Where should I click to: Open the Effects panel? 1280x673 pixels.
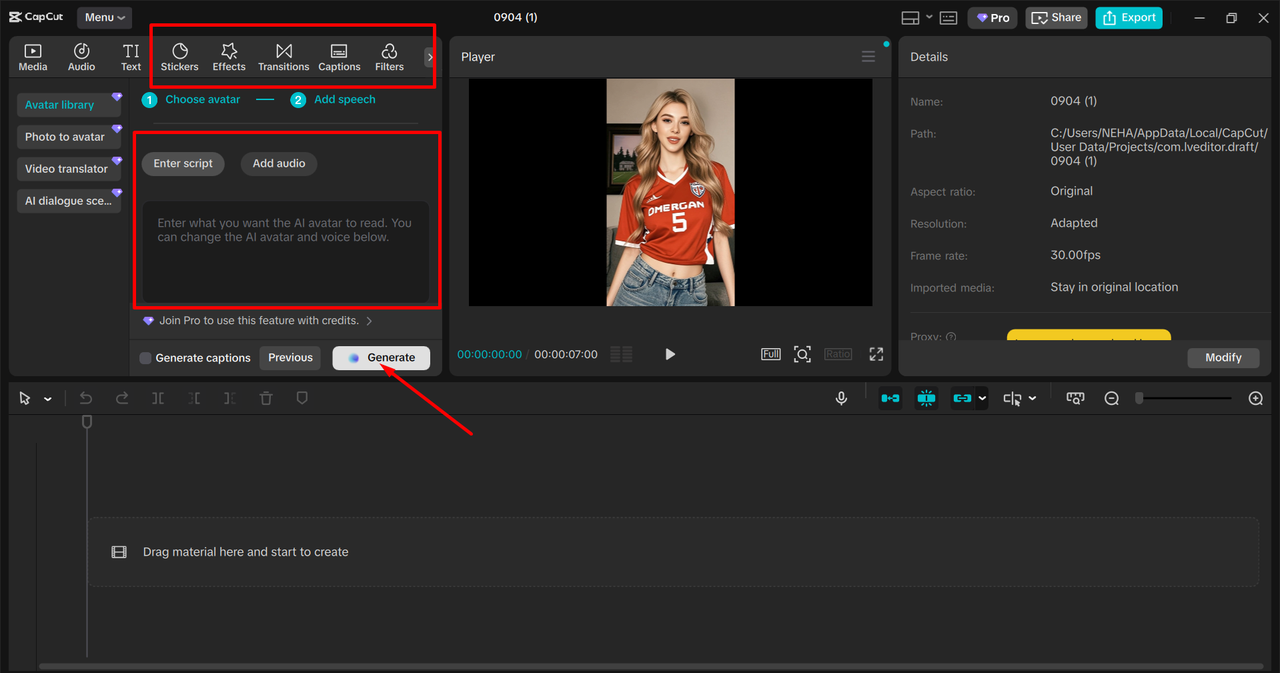click(229, 57)
